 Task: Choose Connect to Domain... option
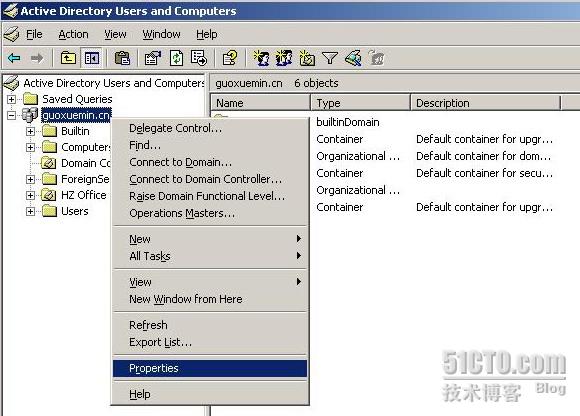pyautogui.click(x=210, y=162)
